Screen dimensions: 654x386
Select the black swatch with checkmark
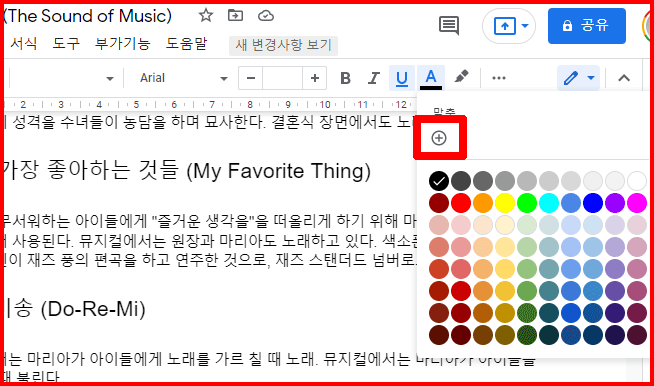point(439,181)
